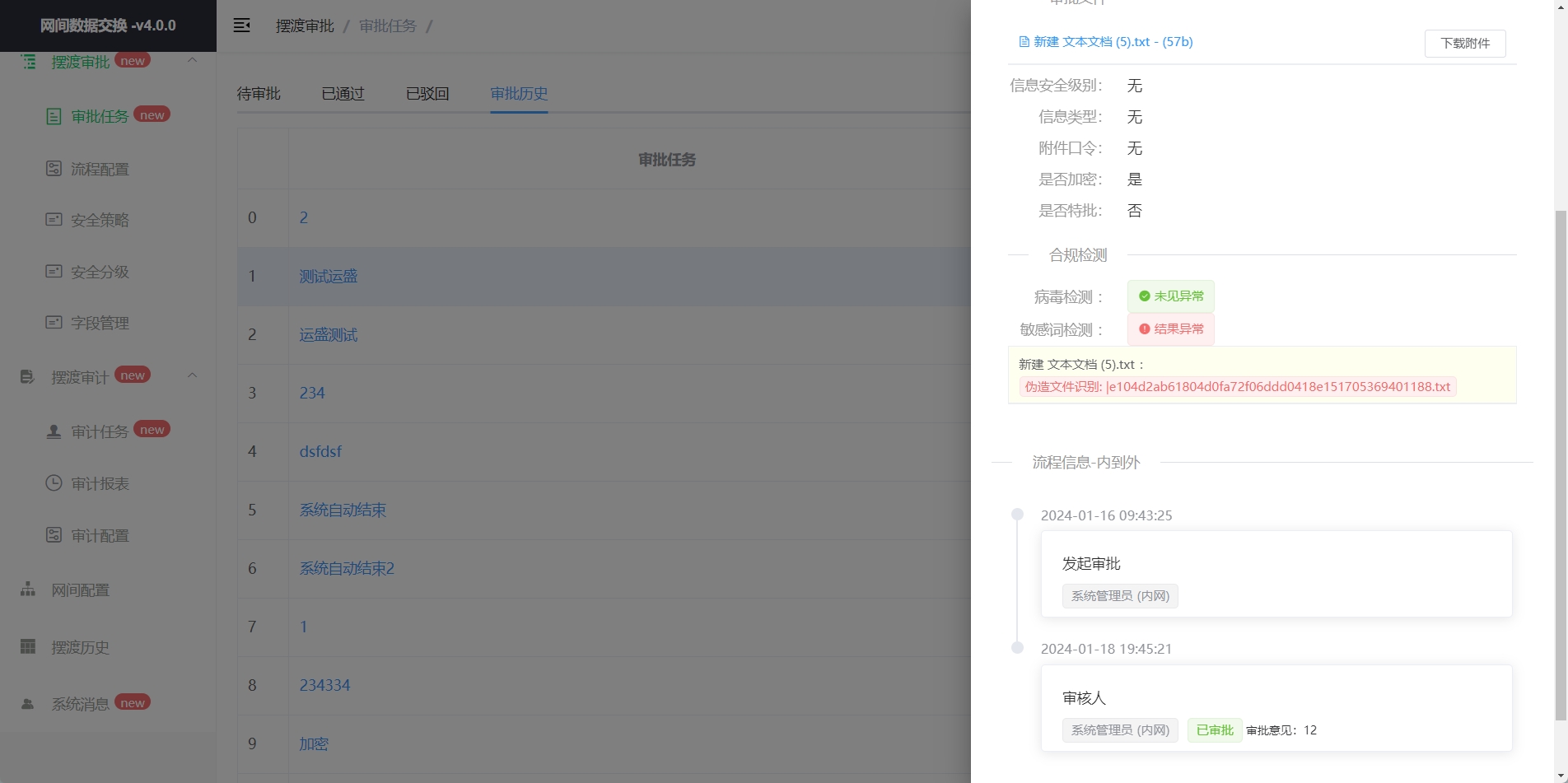Viewport: 1568px width, 783px height.
Task: Click the 审计任务 user icon
Action: 54,431
